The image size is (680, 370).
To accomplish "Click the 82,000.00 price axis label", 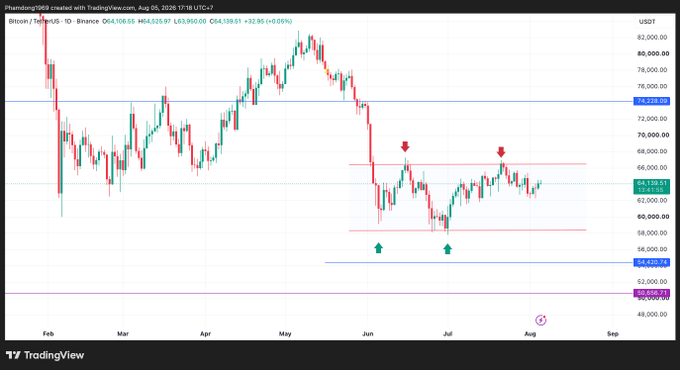I will pyautogui.click(x=652, y=37).
